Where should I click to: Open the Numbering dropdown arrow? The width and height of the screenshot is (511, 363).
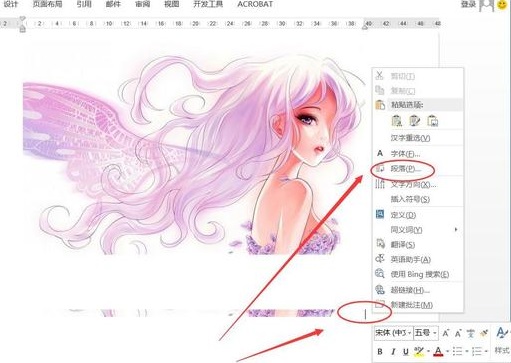(x=486, y=351)
